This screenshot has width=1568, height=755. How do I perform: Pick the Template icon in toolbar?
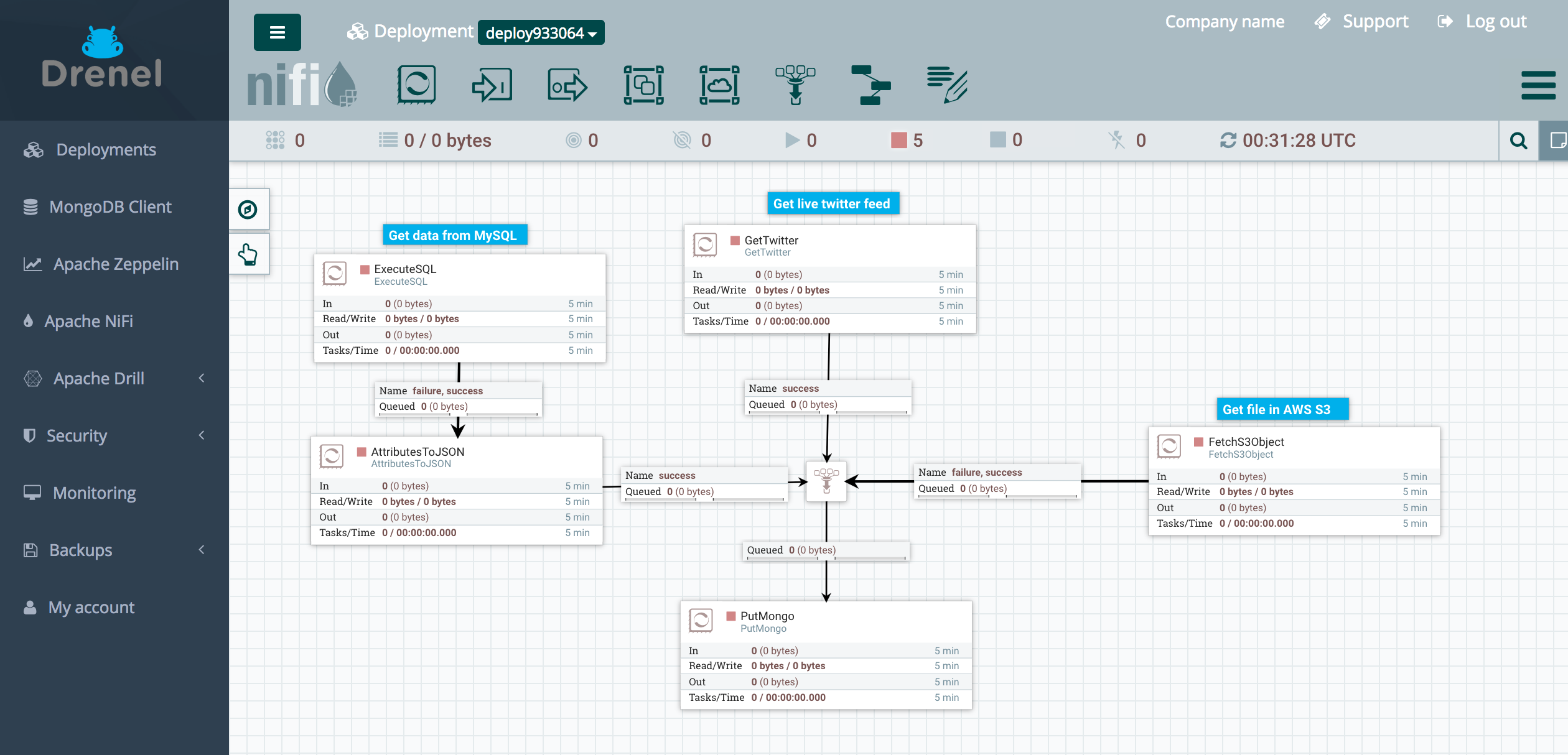point(871,85)
